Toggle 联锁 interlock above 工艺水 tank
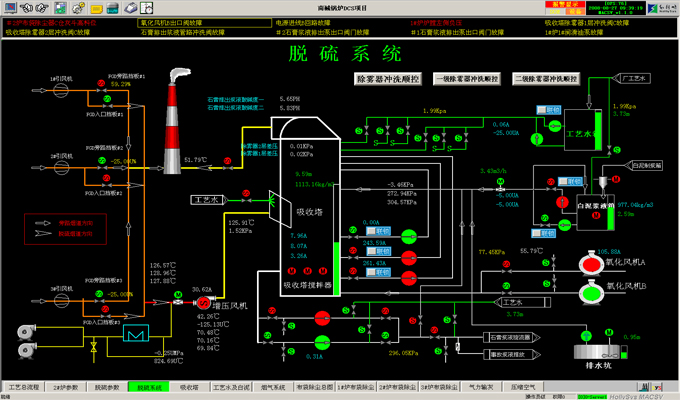 [549, 110]
